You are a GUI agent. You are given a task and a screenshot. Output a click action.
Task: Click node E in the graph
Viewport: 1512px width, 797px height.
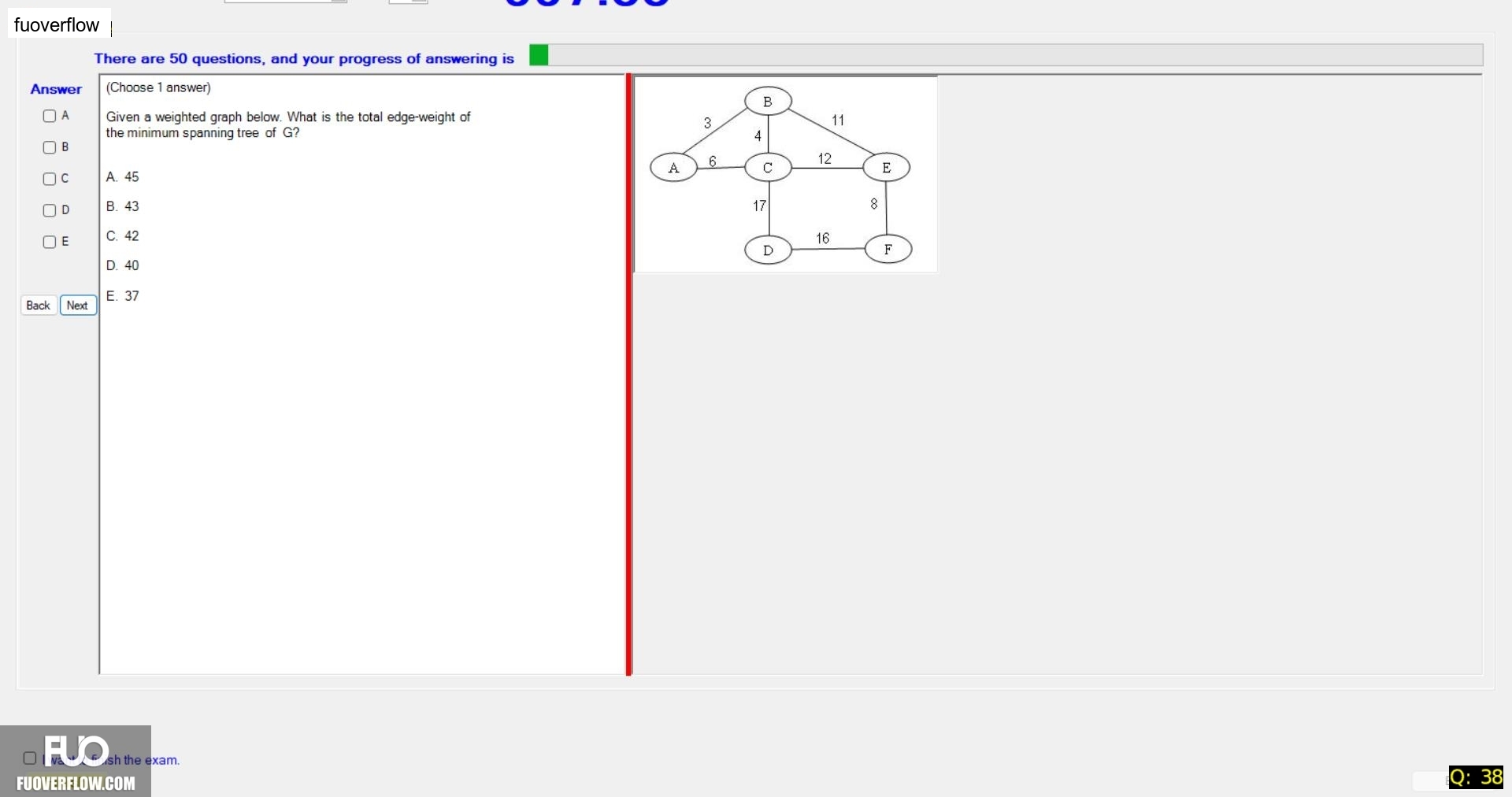point(887,168)
